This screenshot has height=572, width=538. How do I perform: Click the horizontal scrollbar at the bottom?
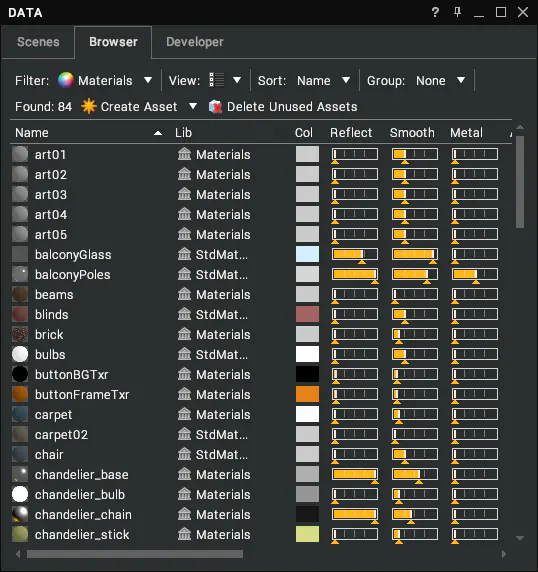click(x=135, y=554)
